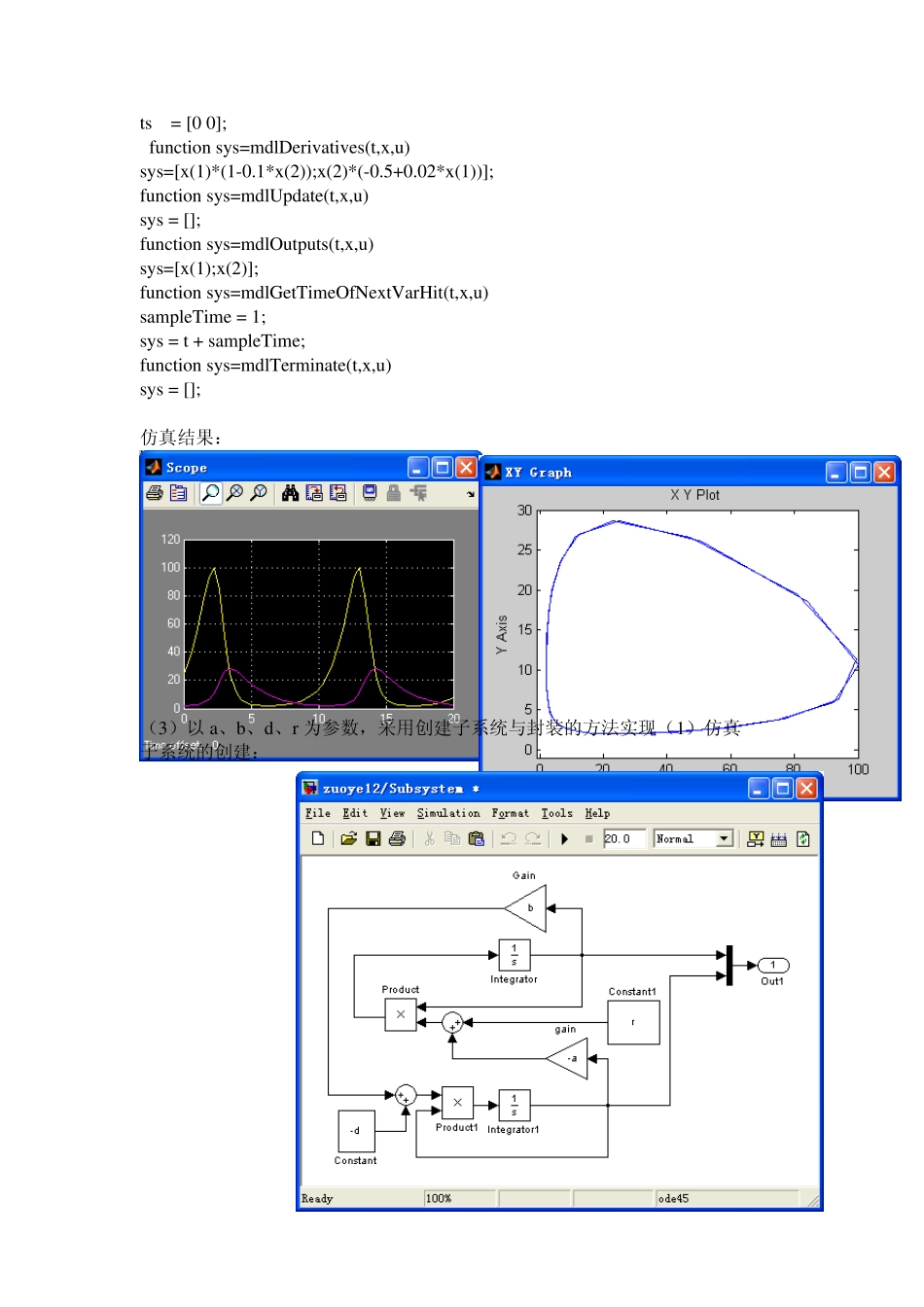Click Paste icon in Subsystem toolbar
The width and height of the screenshot is (924, 1307).
[477, 838]
